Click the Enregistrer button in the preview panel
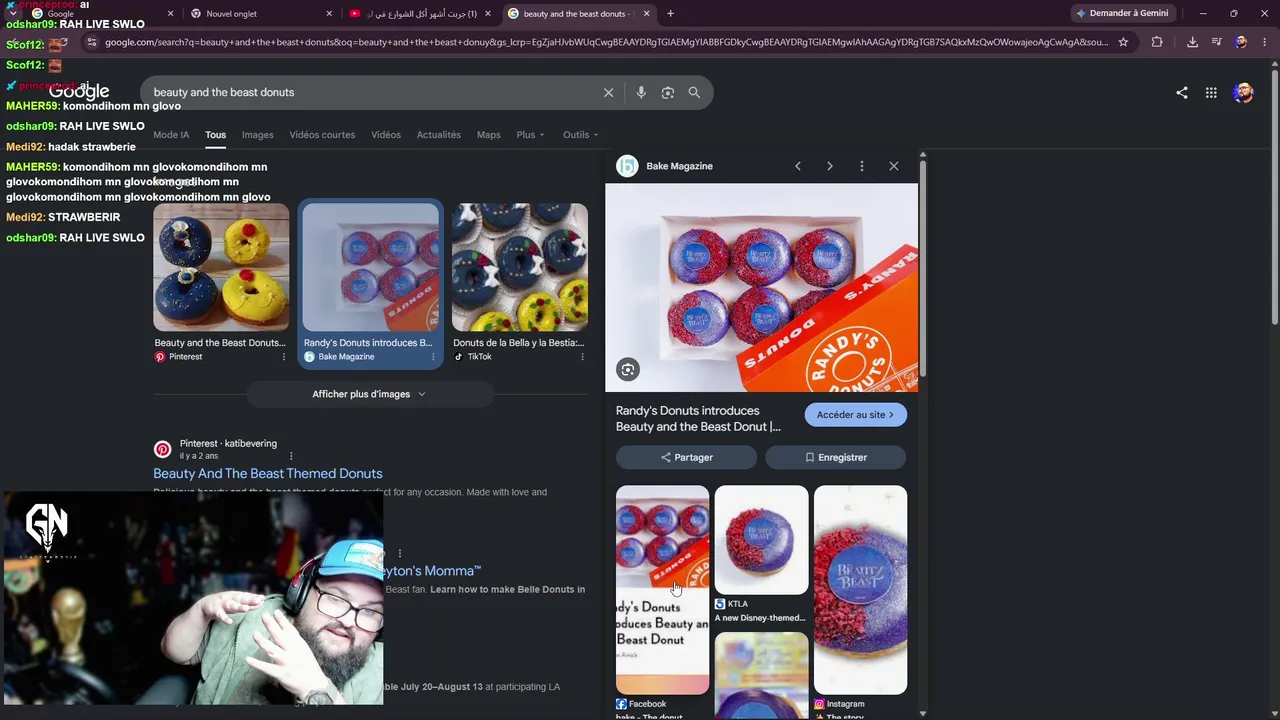This screenshot has width=1280, height=720. 836,458
